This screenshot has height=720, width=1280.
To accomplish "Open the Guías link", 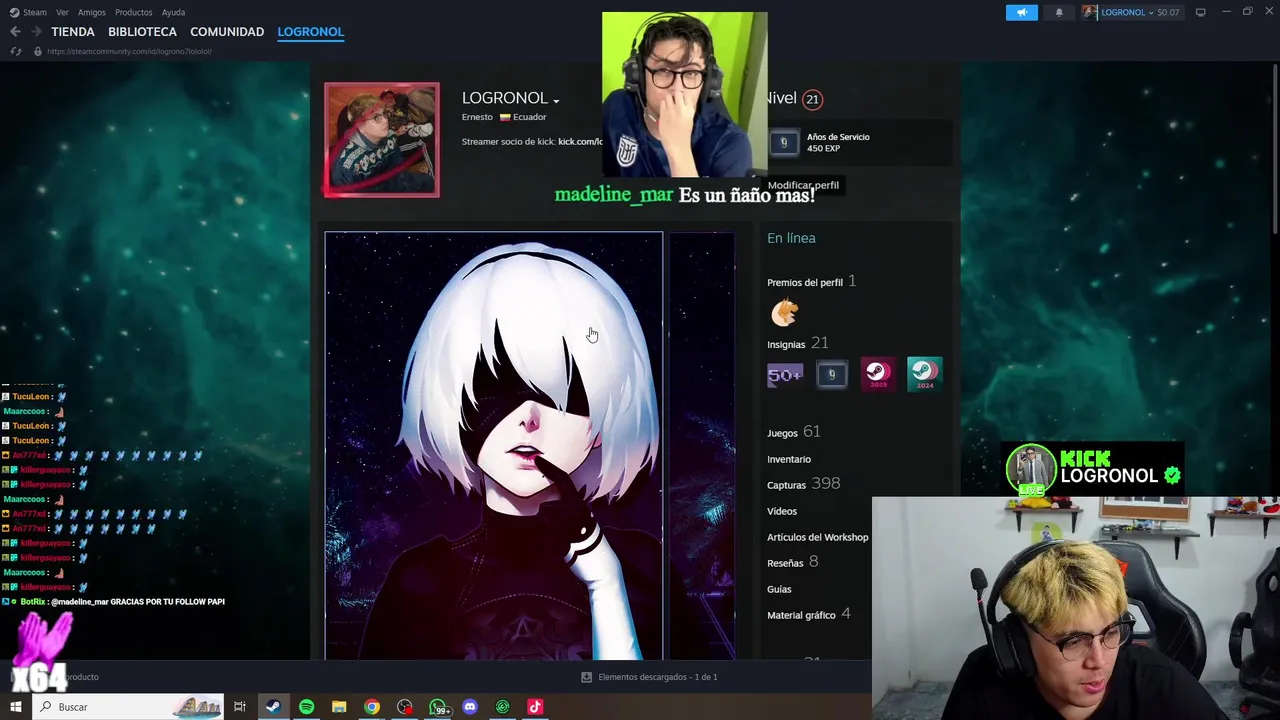I will tap(779, 589).
